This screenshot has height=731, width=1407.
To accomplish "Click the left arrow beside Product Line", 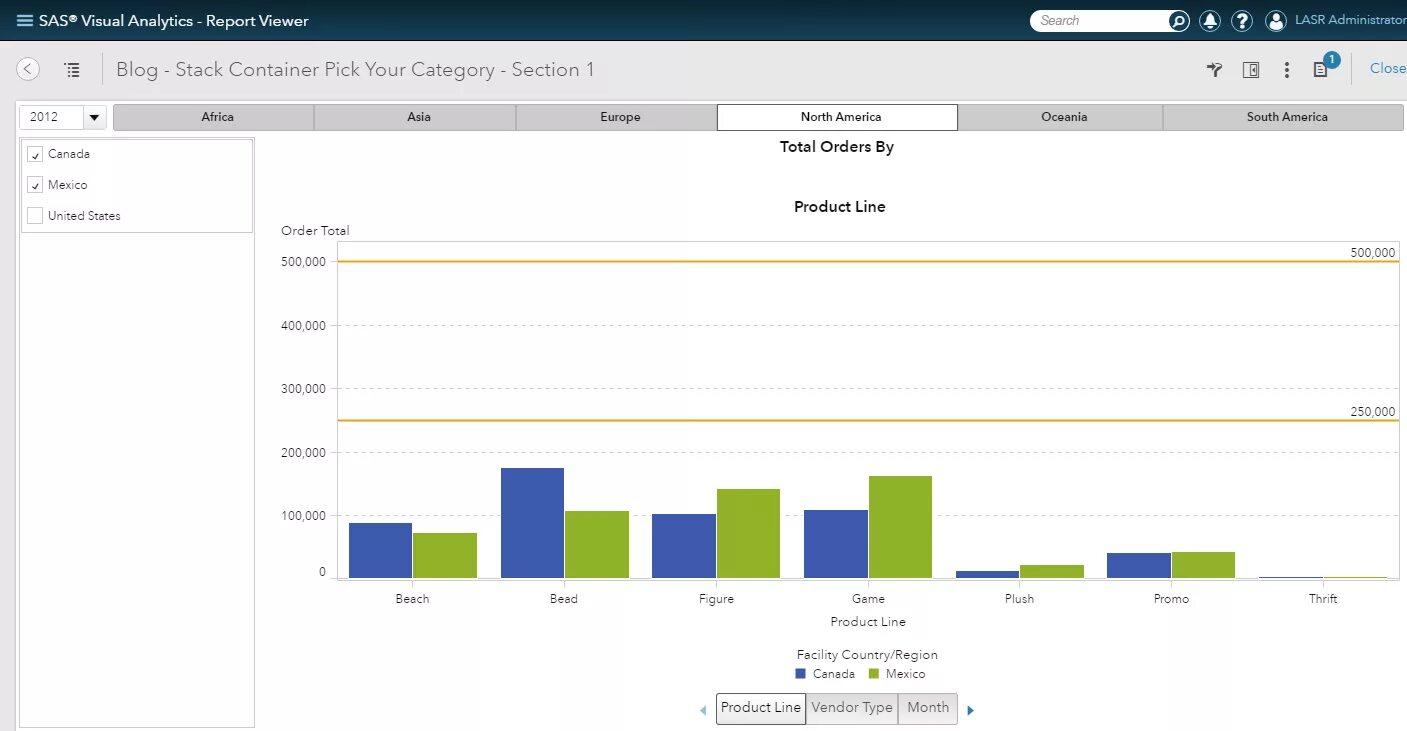I will [x=703, y=711].
